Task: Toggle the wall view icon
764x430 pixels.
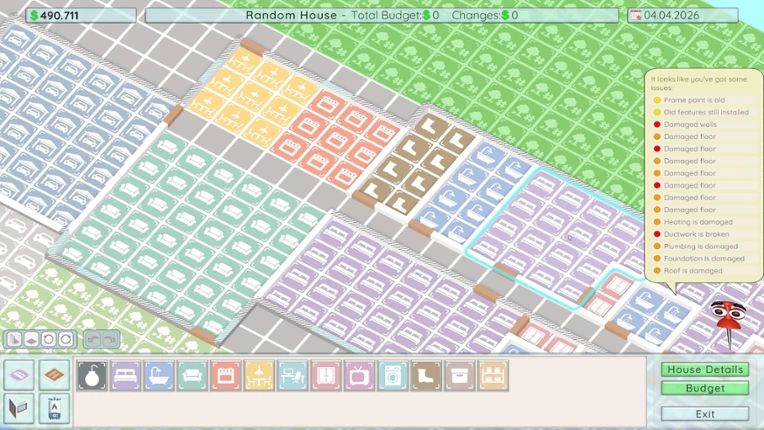Action: click(14, 339)
